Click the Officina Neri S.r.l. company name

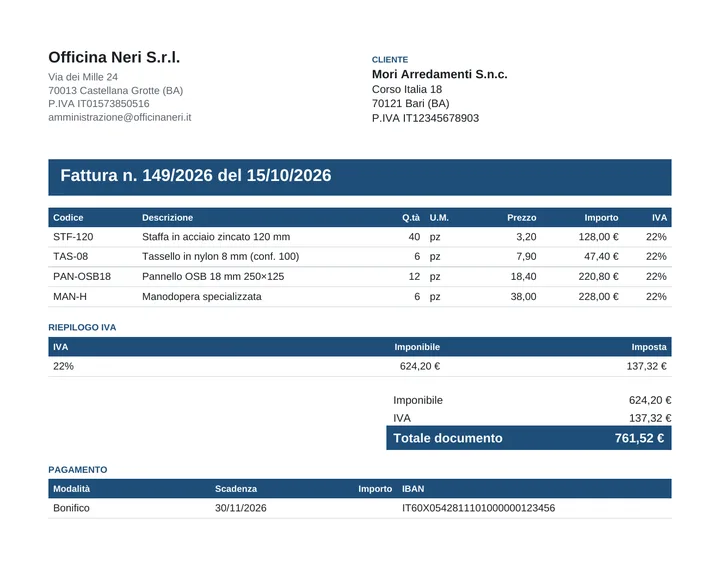(114, 57)
